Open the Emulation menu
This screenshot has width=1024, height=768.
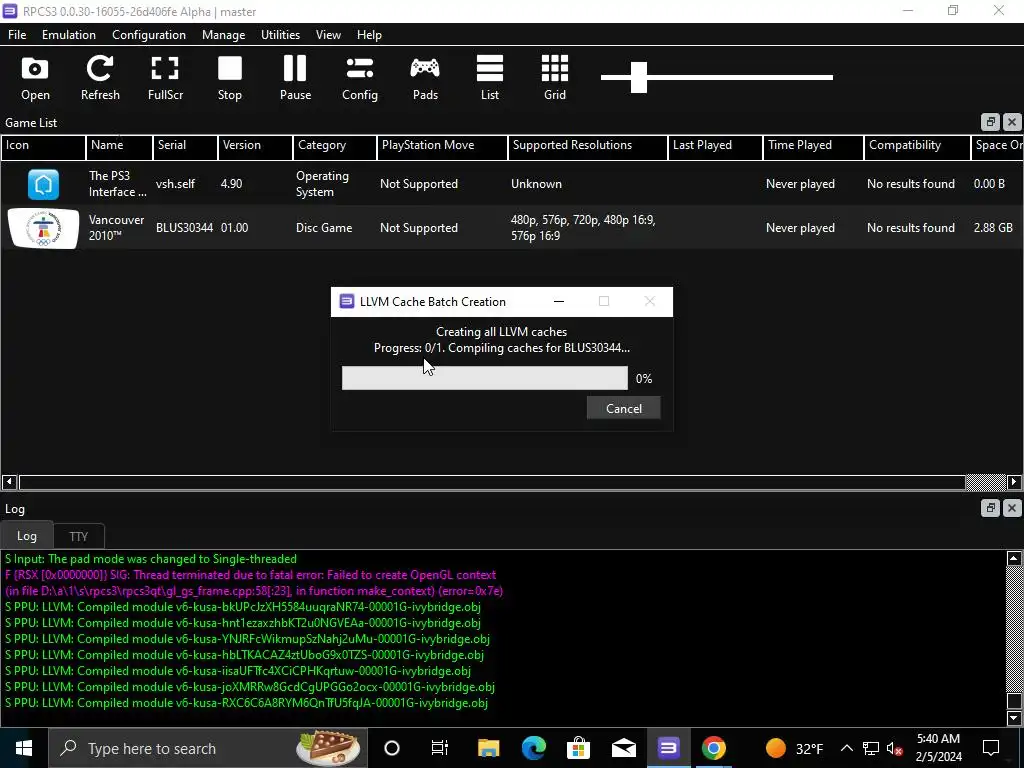tap(69, 35)
